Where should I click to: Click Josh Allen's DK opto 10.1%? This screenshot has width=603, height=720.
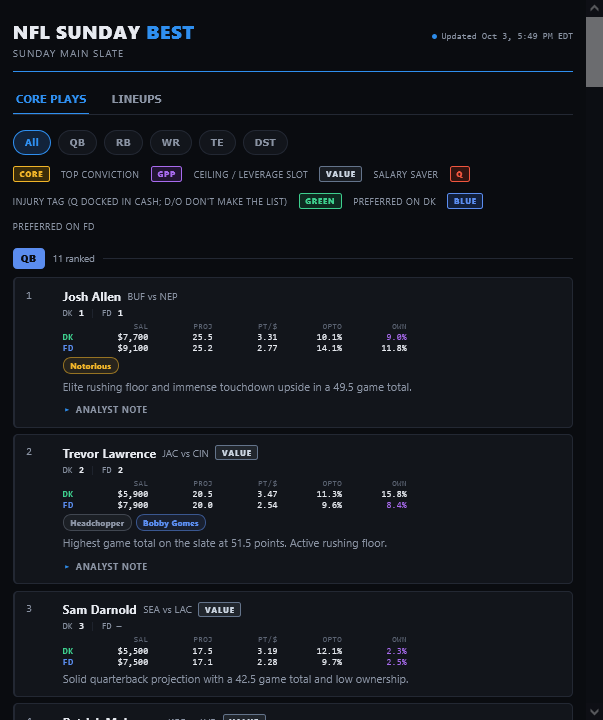click(x=329, y=337)
